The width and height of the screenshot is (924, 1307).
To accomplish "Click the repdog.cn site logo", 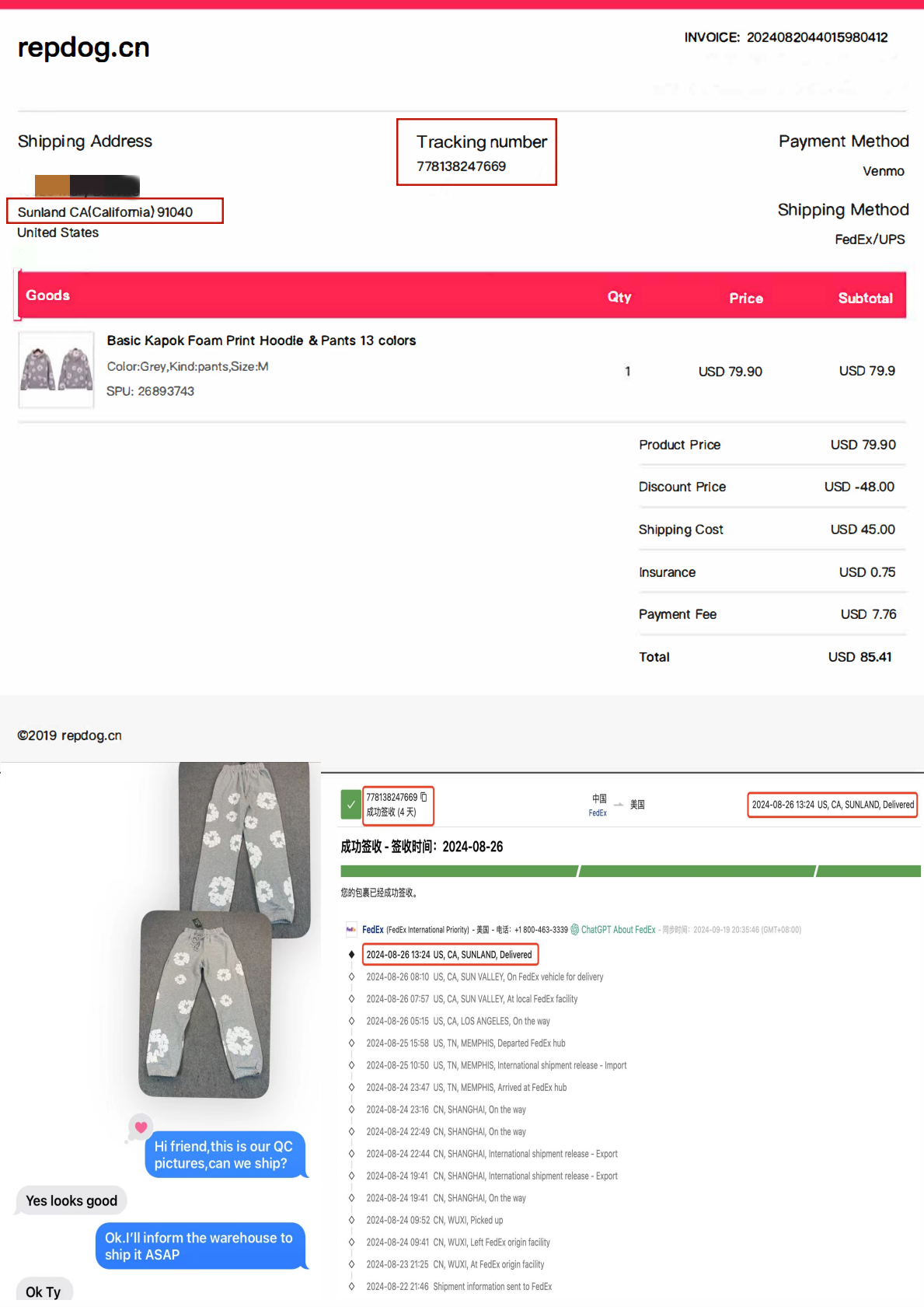I will (x=83, y=47).
